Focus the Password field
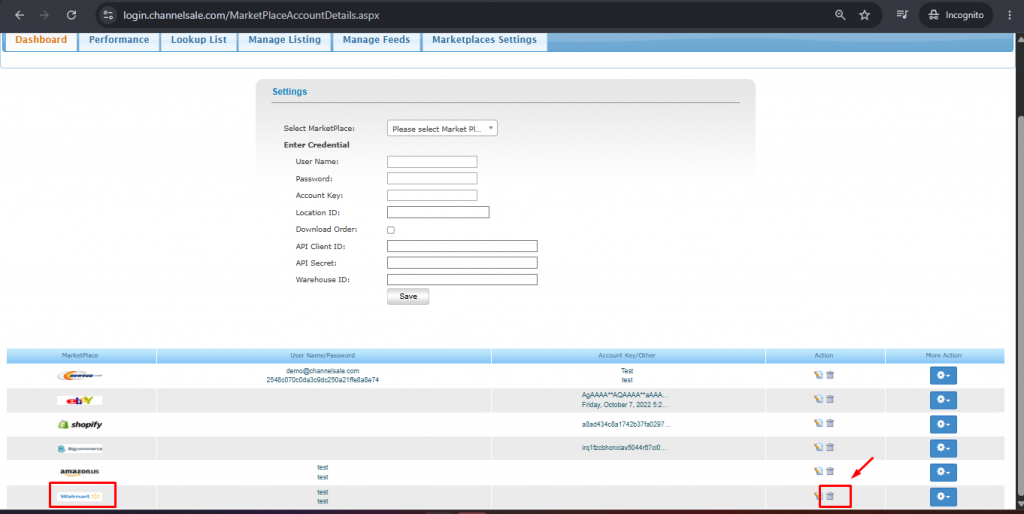This screenshot has height=514, width=1024. 432,178
